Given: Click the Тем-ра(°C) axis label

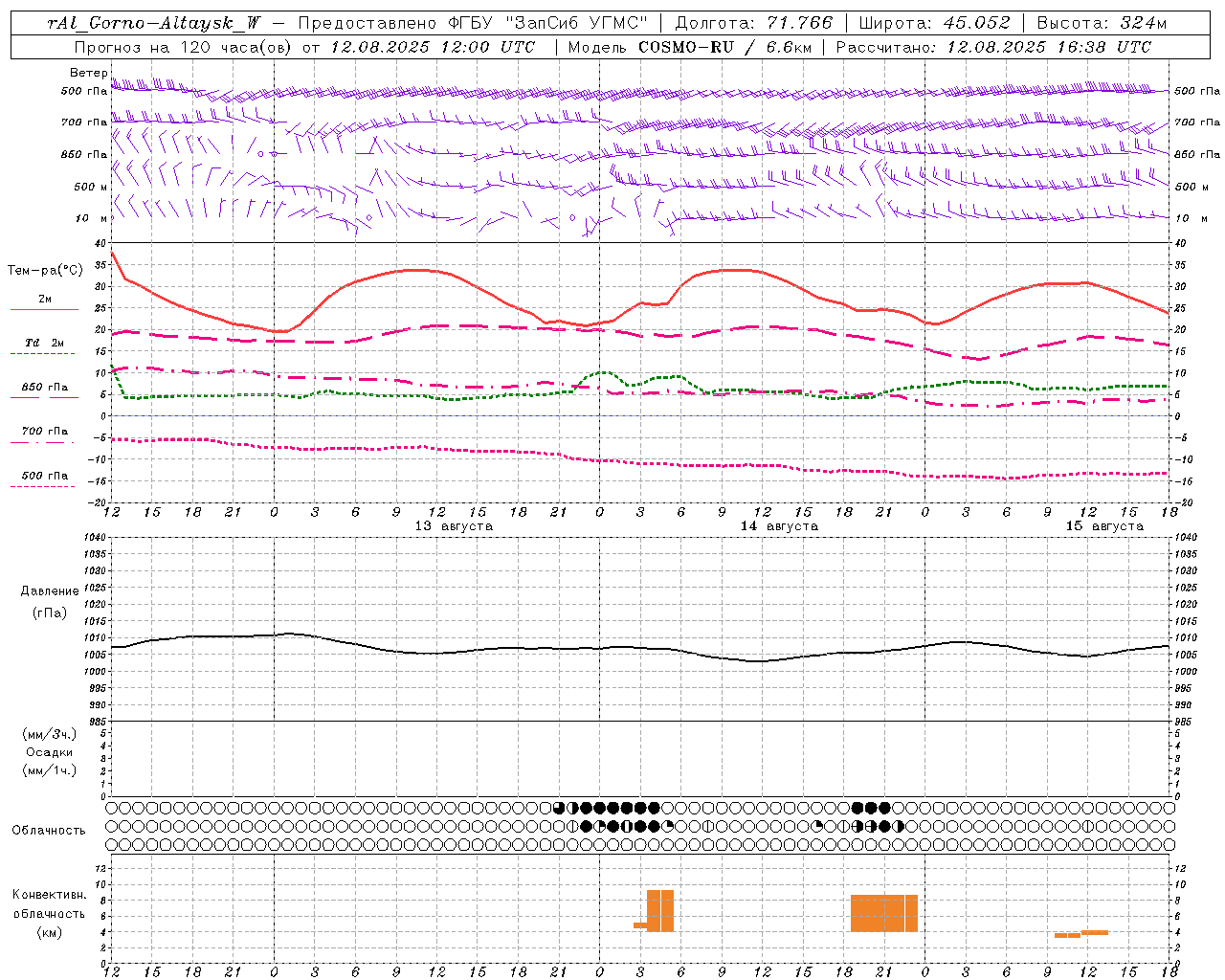Looking at the screenshot, I should point(45,271).
